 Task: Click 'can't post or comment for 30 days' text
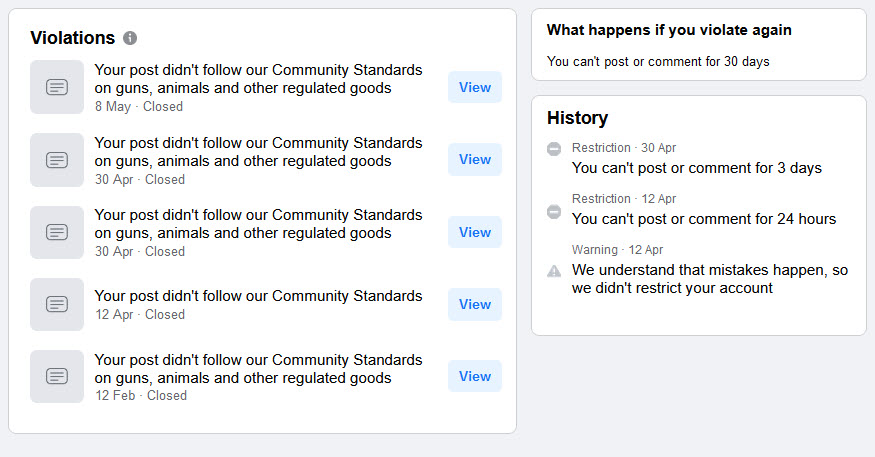click(x=658, y=62)
